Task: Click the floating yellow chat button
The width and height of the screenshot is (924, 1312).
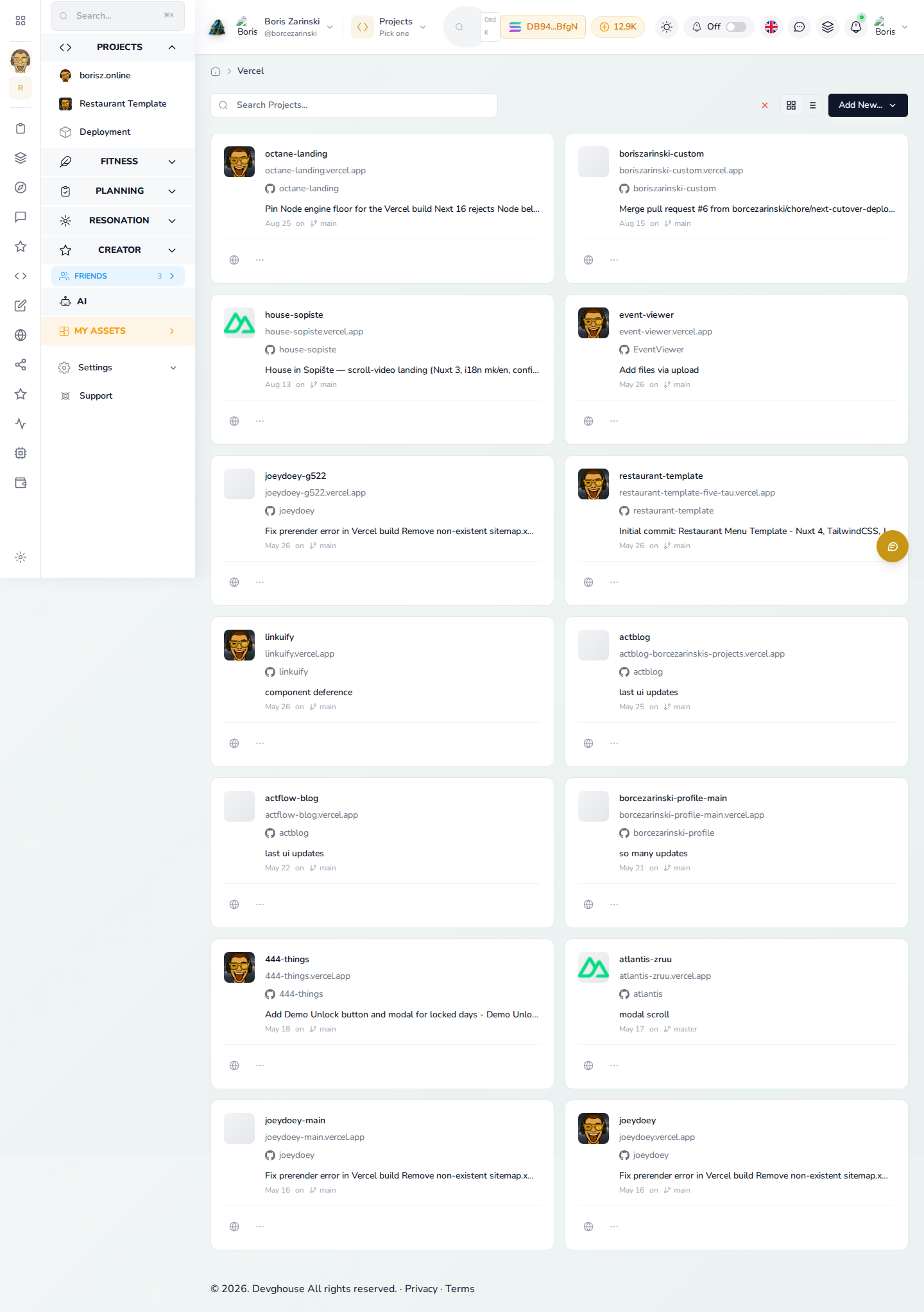Action: 893,546
